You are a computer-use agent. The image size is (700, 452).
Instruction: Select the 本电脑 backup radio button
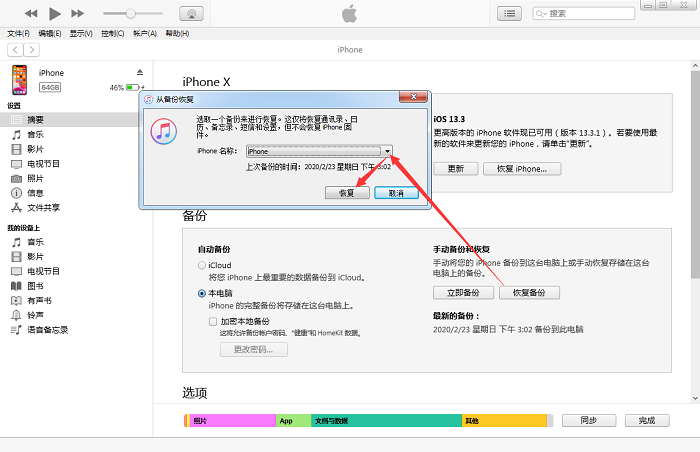[202, 293]
